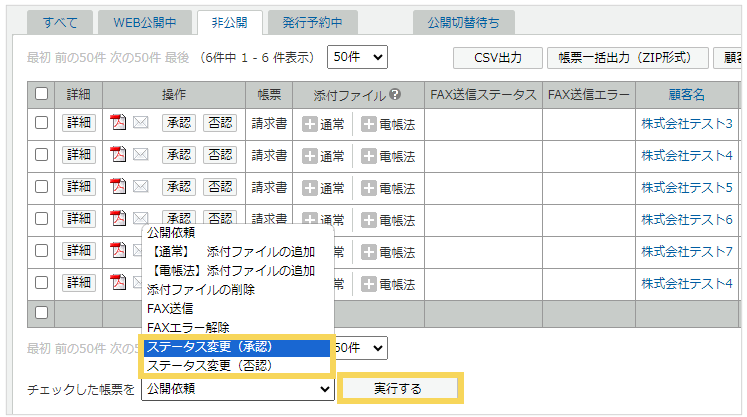
Task: Click help icon beside 添付ファイル header
Action: click(x=396, y=95)
